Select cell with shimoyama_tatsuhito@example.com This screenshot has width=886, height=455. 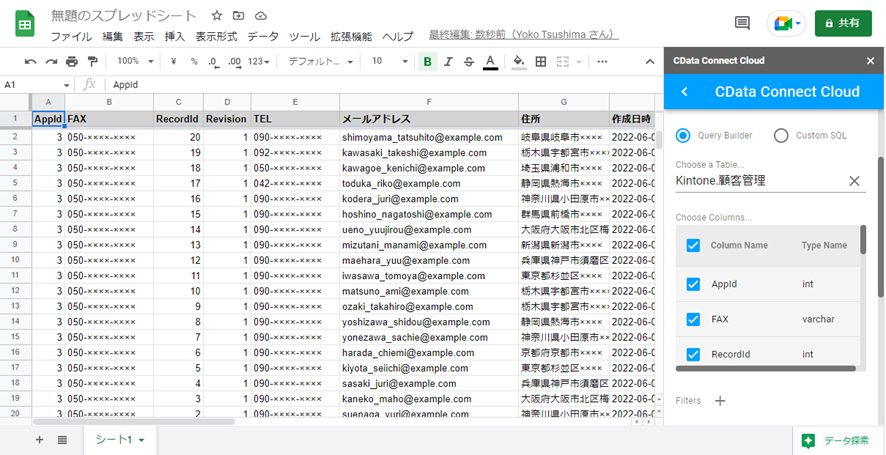[x=429, y=137]
